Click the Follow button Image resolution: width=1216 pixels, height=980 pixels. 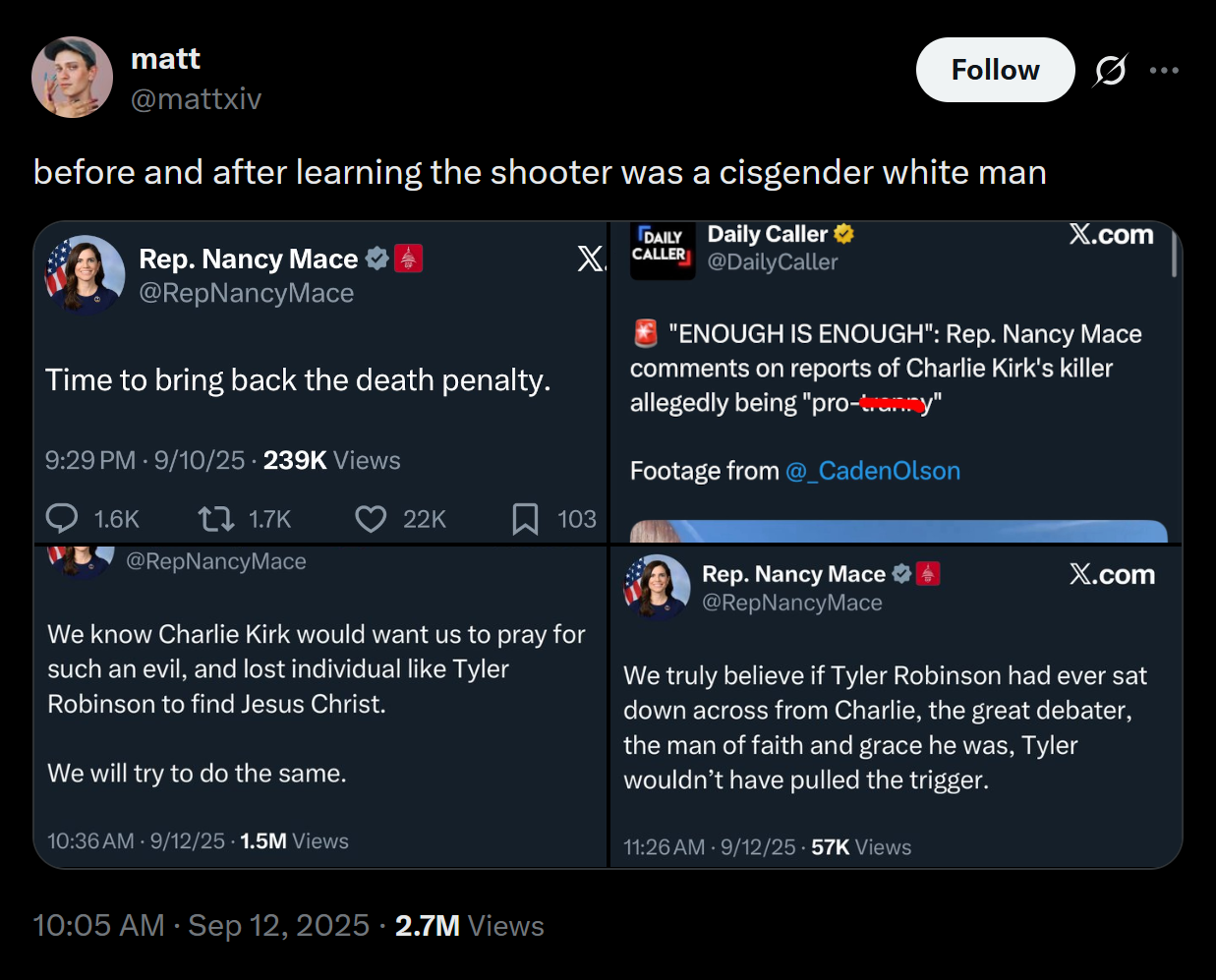995,70
